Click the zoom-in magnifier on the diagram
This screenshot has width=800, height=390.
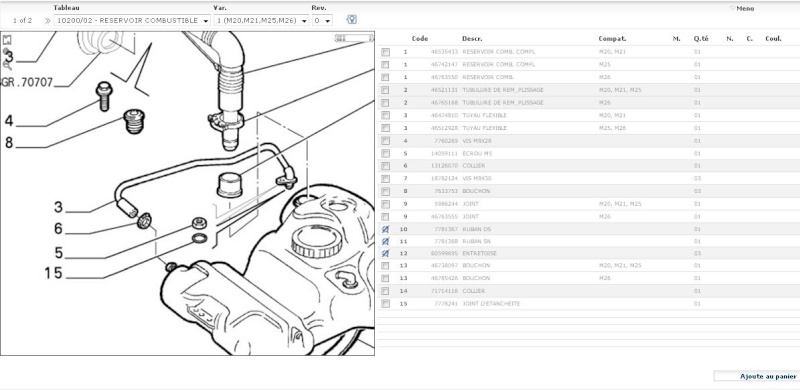6,52
